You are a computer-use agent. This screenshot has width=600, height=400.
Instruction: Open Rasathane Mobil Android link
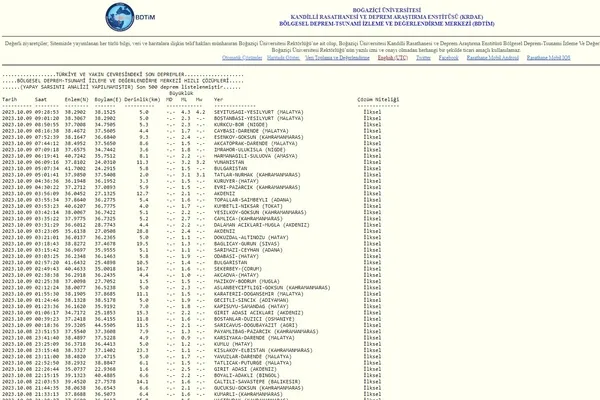coord(492,58)
